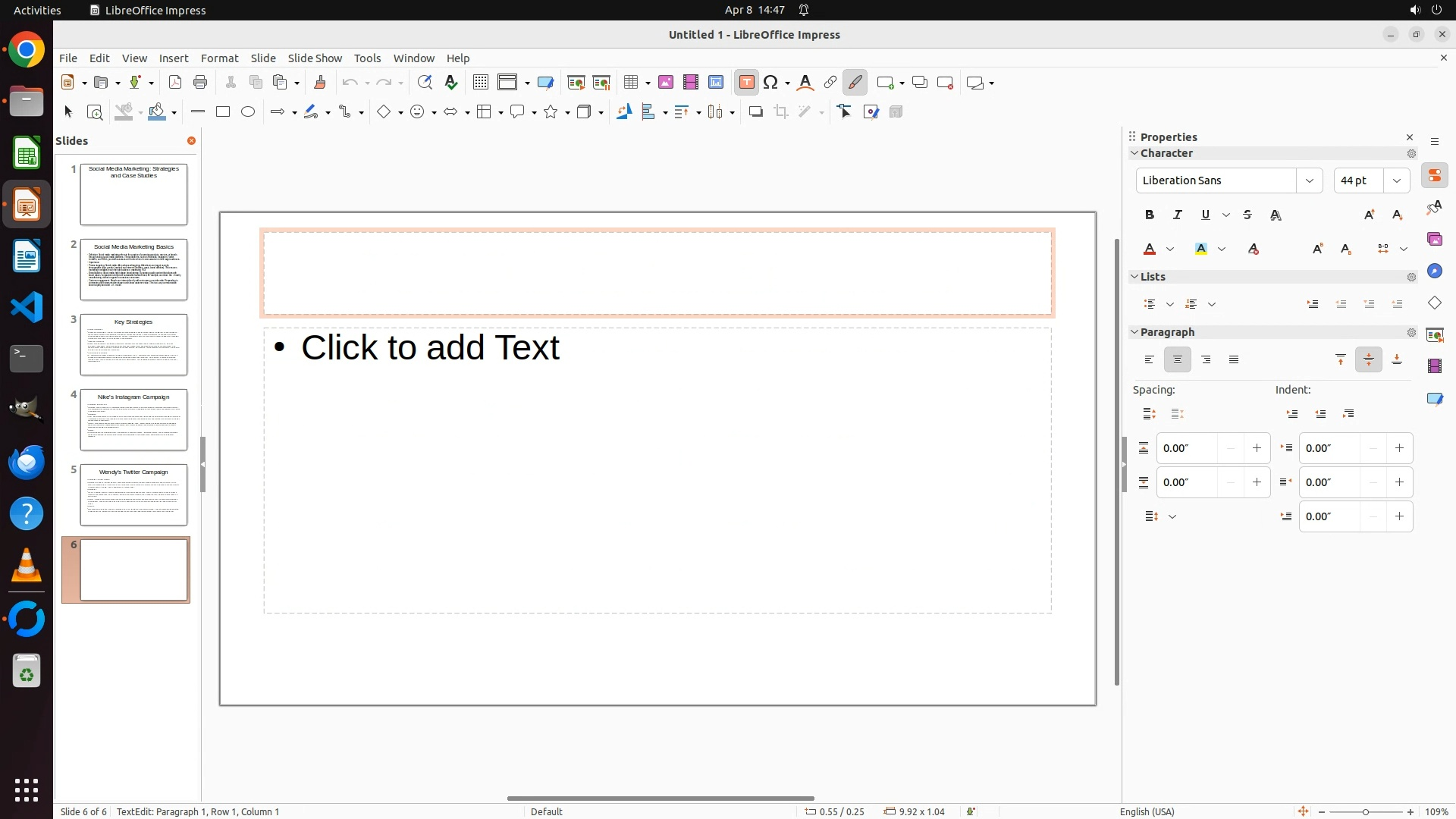Click the Display Grid icon
The image size is (1456, 819).
click(480, 83)
